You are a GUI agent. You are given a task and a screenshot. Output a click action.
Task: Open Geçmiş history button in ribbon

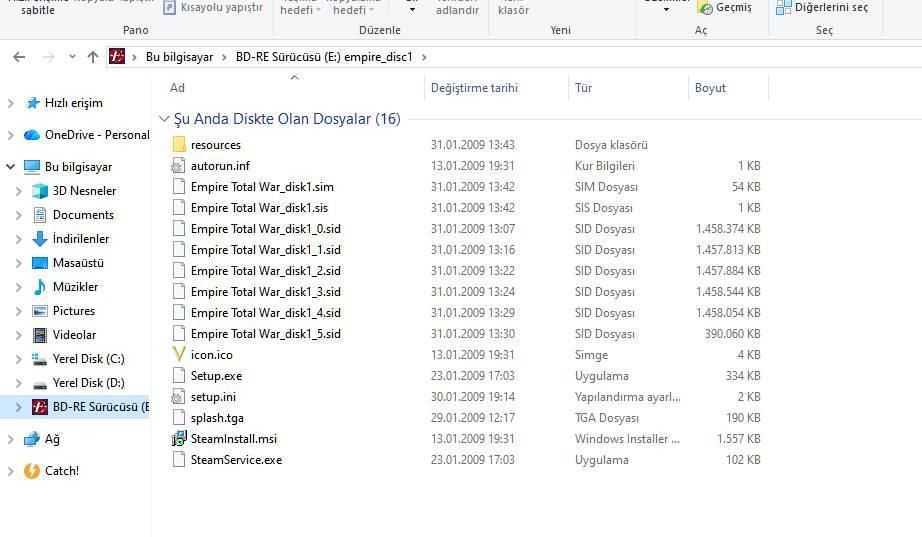click(724, 8)
